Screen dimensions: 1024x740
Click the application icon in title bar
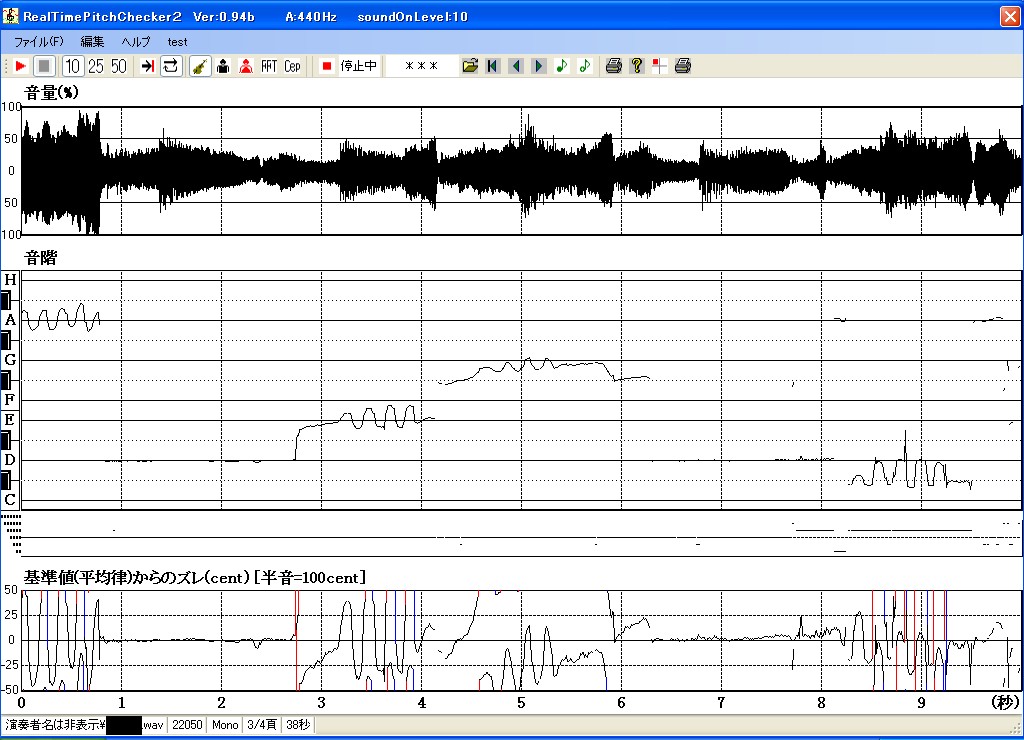click(x=11, y=16)
